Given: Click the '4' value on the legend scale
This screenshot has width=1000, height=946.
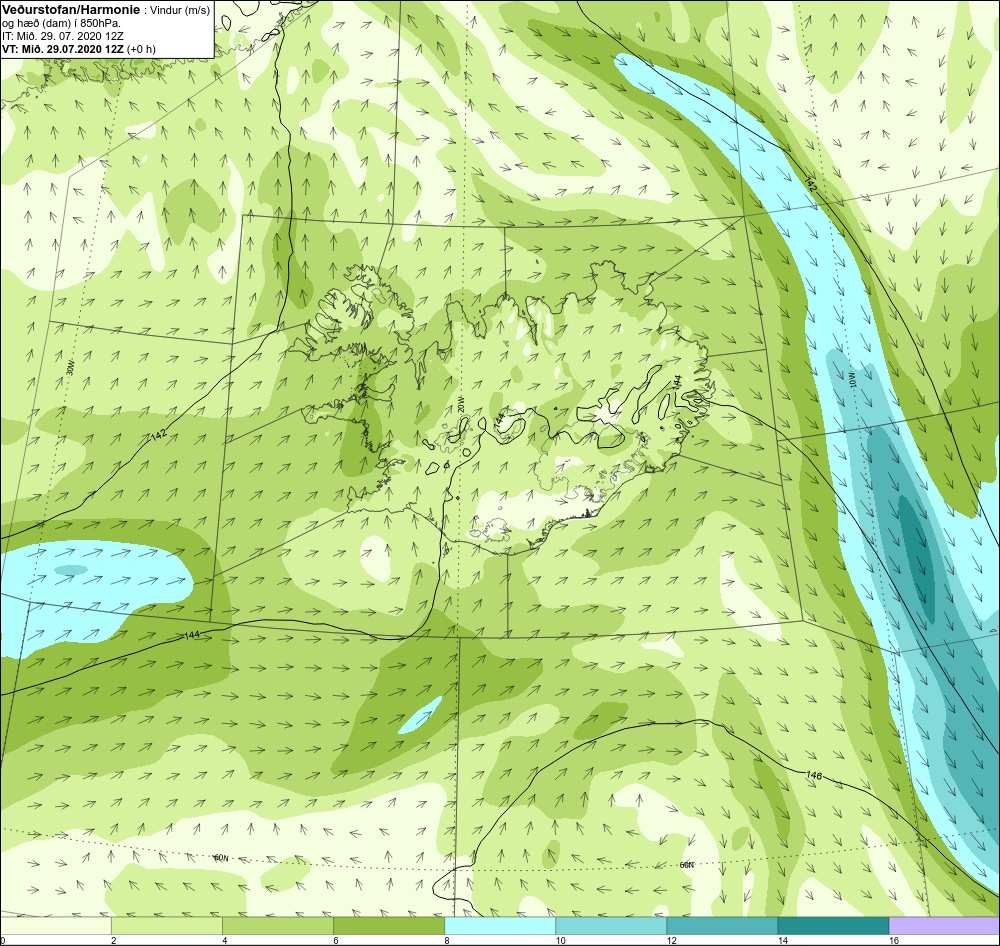Looking at the screenshot, I should coord(225,940).
